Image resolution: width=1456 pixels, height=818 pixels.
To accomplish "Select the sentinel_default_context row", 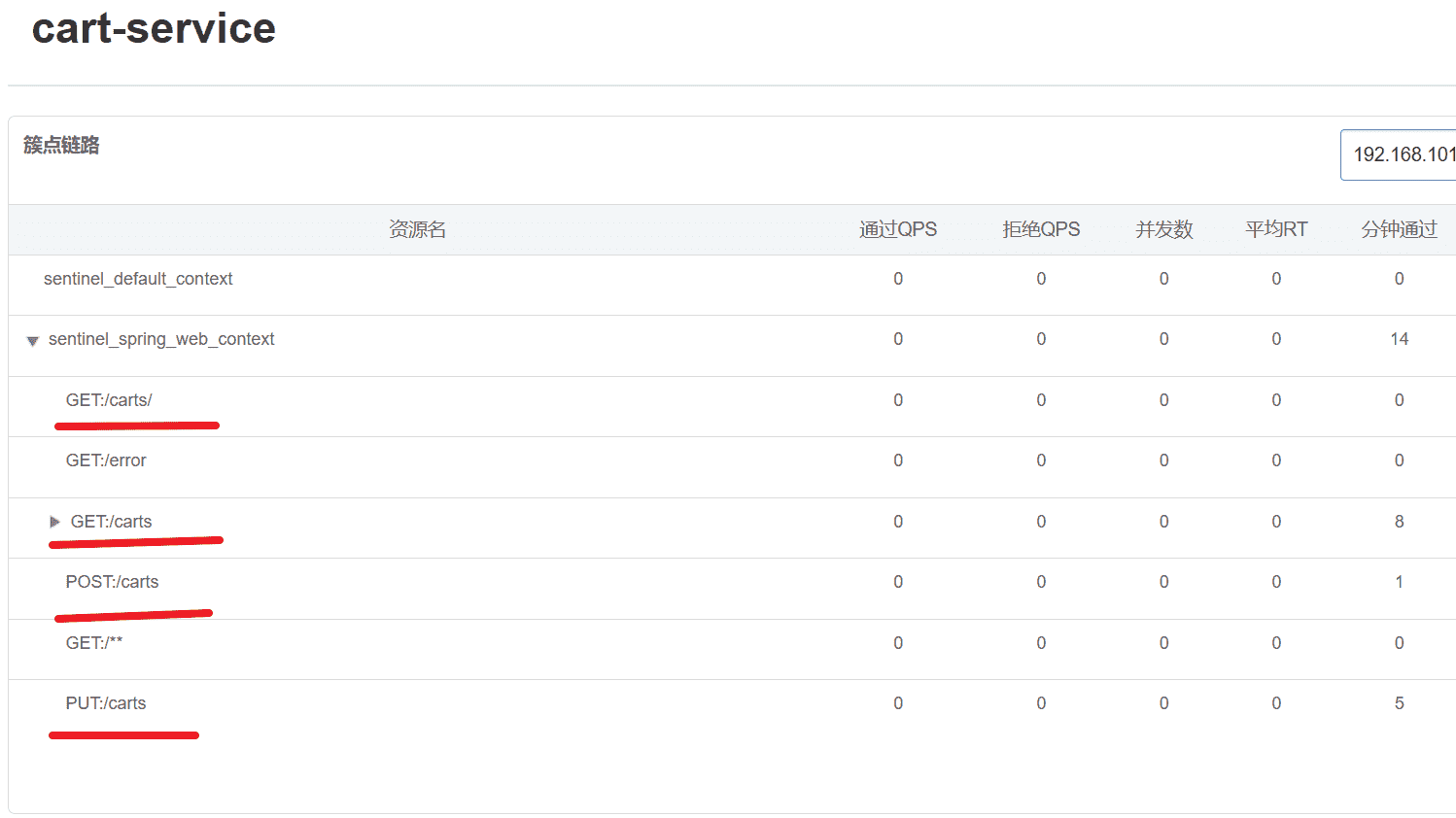I will coord(138,280).
